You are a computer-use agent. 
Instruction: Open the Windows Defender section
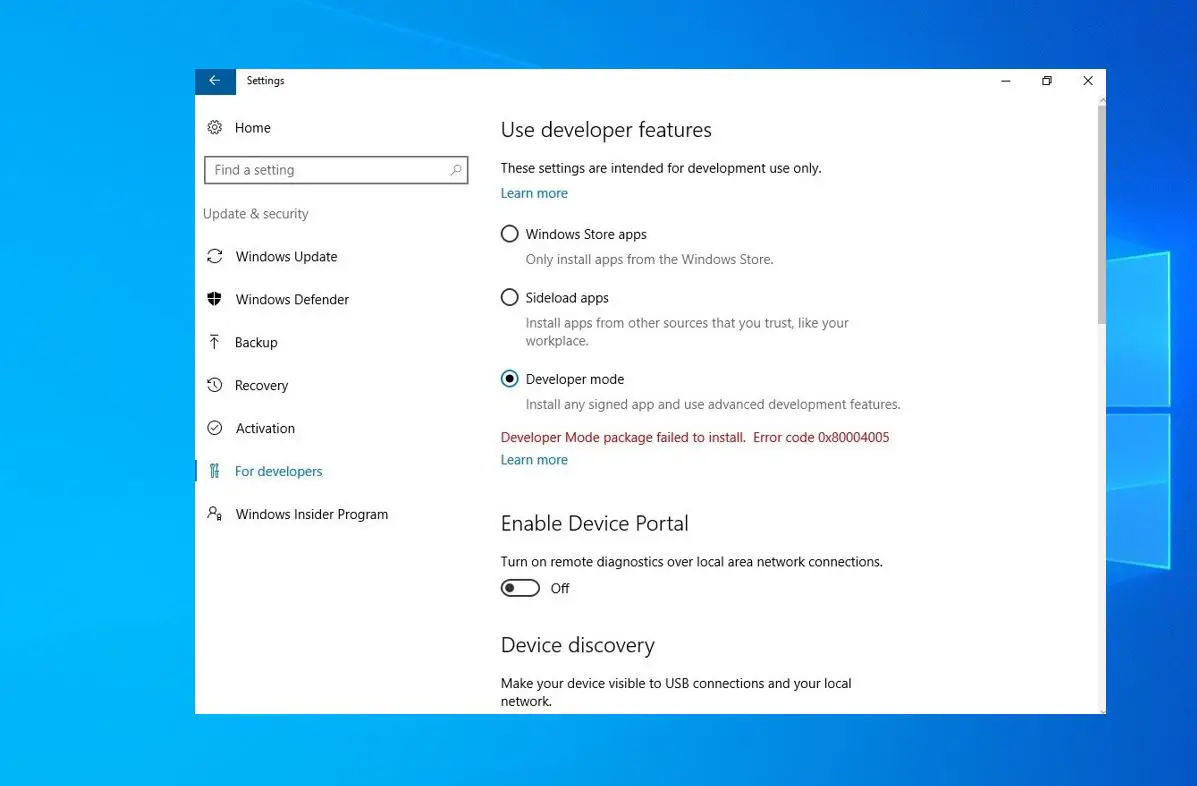click(292, 299)
